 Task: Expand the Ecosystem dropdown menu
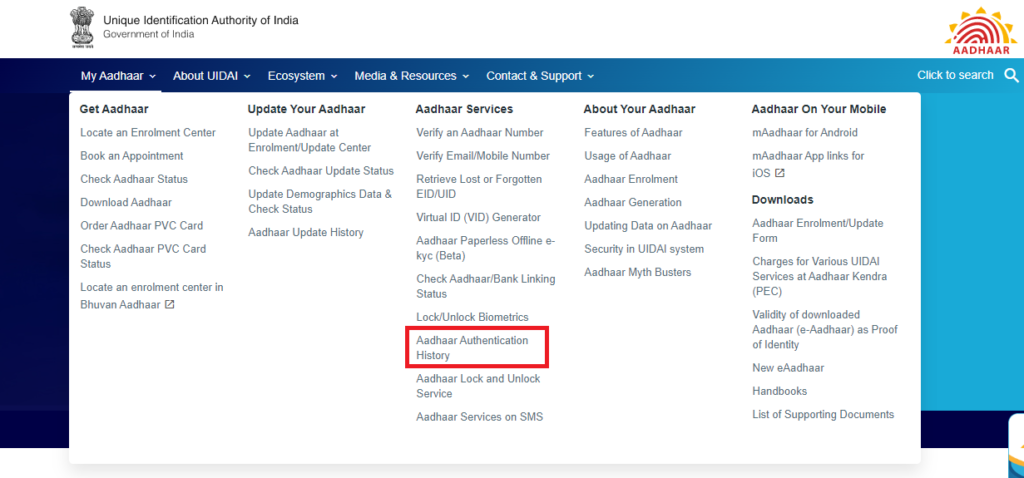coord(302,76)
